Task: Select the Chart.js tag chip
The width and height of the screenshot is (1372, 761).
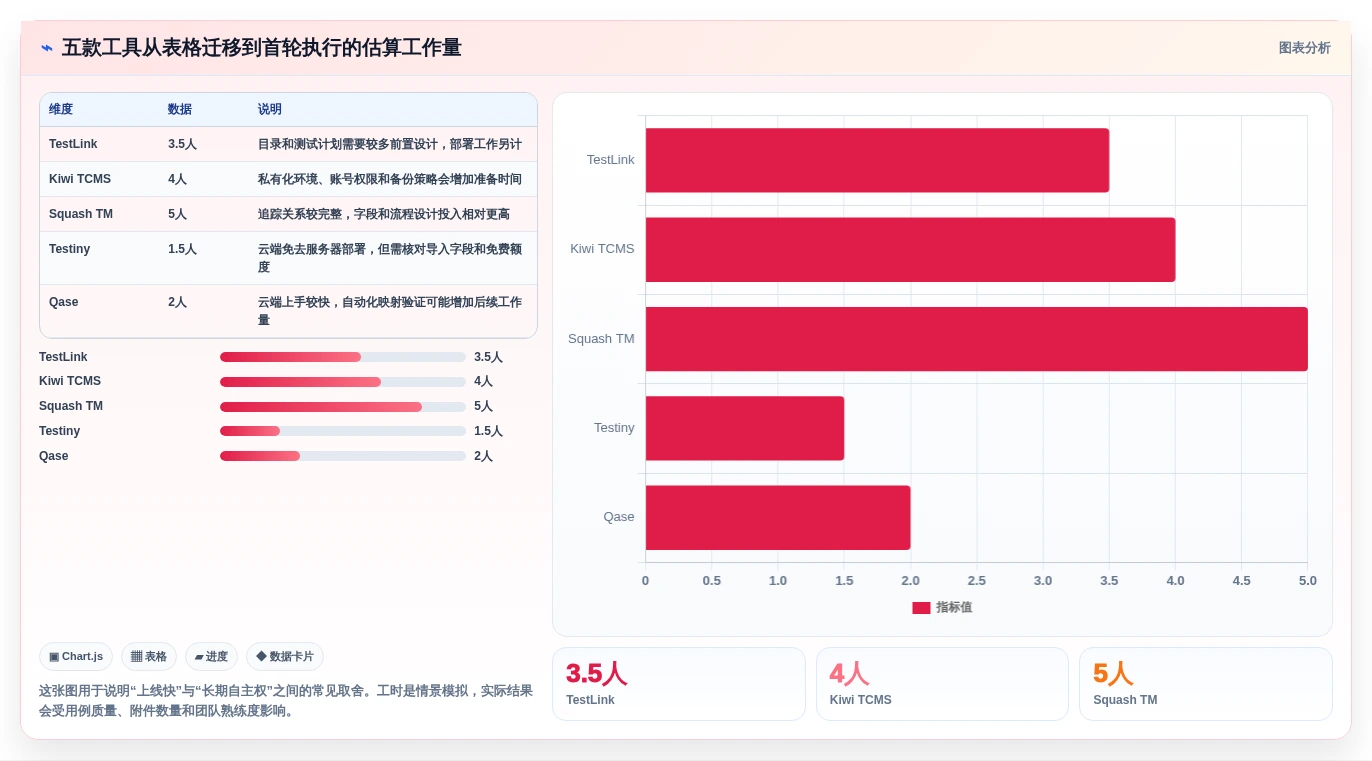Action: point(76,657)
